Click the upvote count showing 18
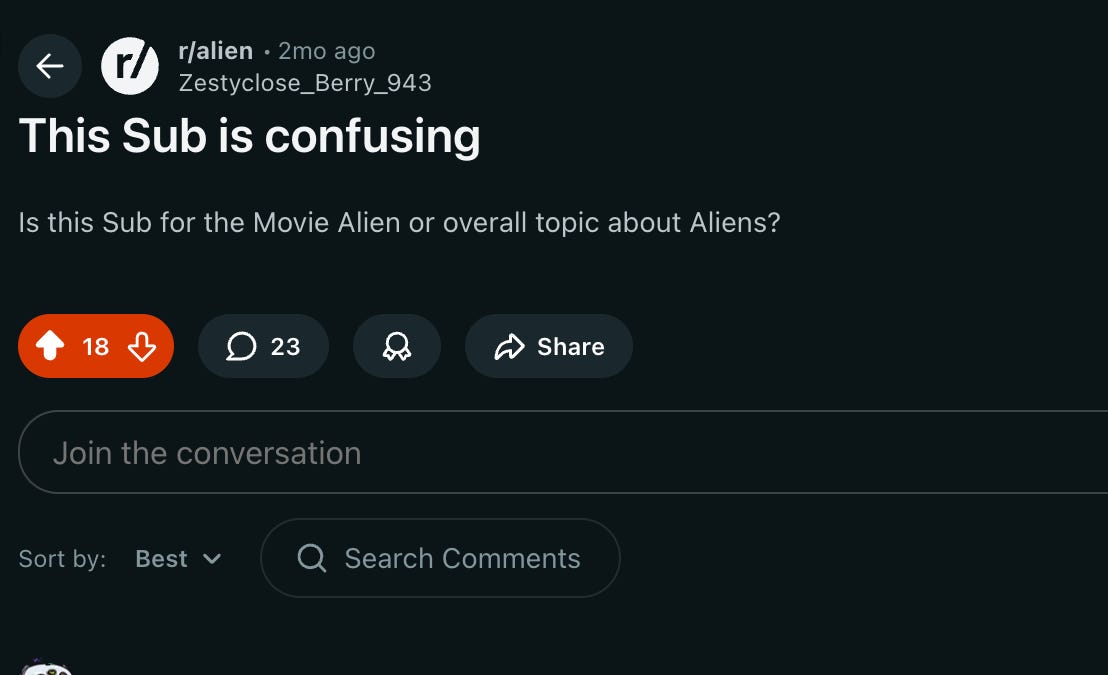 (95, 346)
